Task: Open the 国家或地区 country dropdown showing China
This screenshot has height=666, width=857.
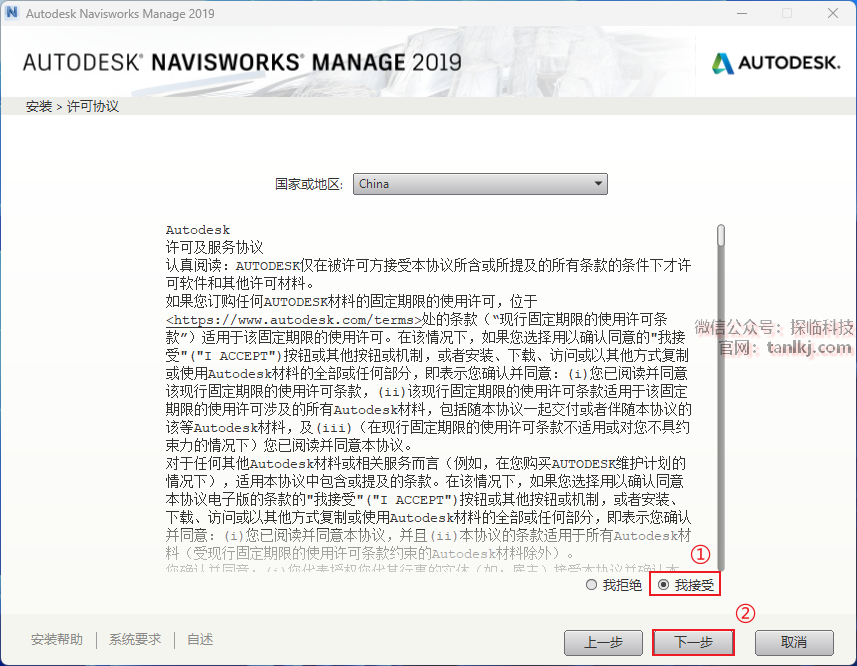Action: [480, 184]
